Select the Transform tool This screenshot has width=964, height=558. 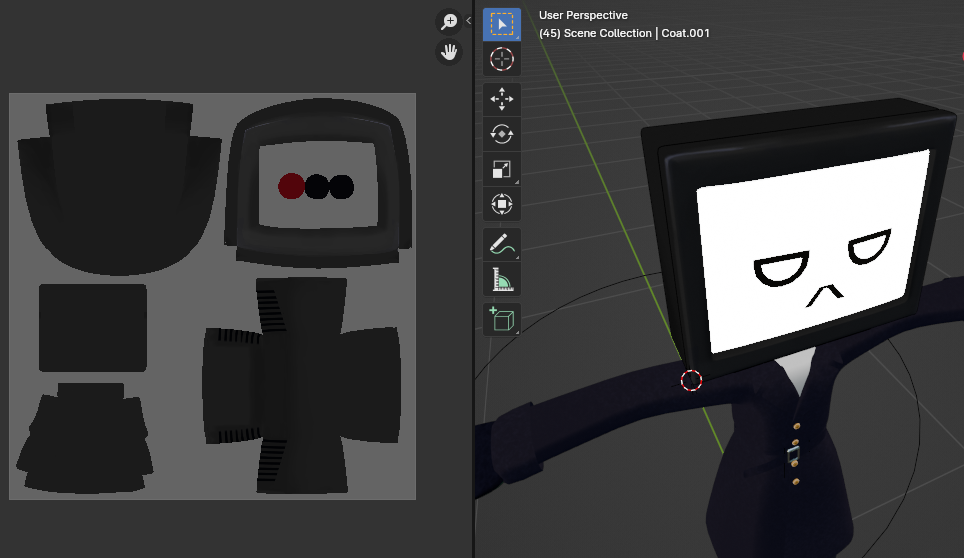click(x=502, y=204)
